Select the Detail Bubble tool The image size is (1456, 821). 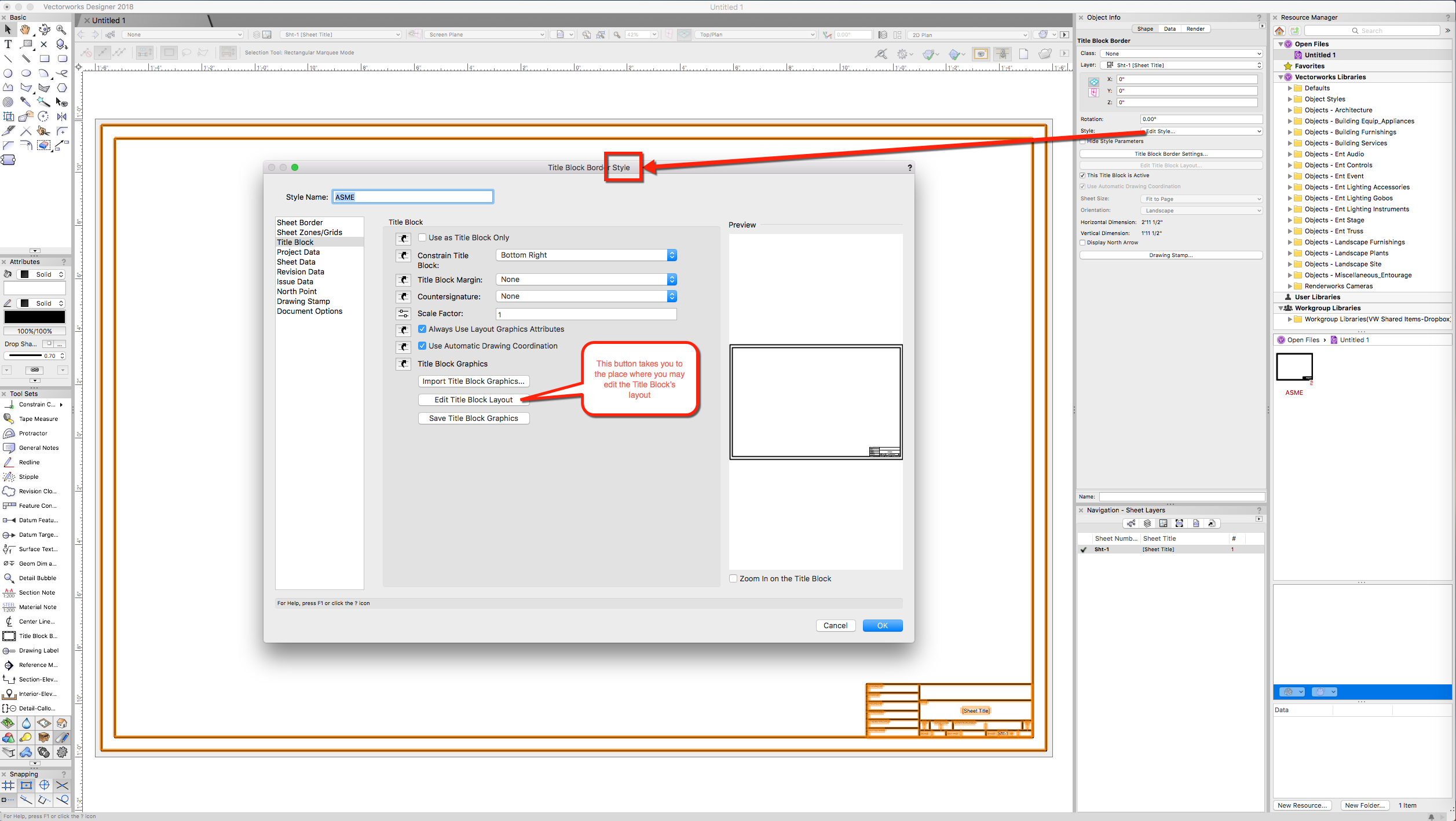37,578
